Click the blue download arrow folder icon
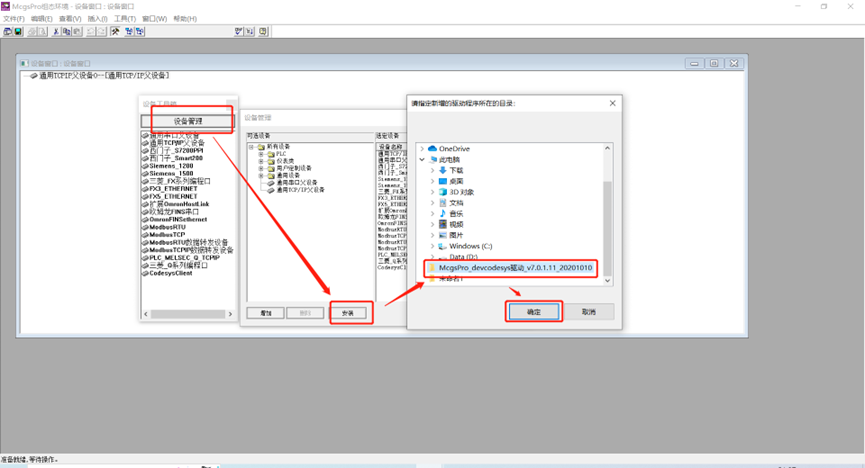The image size is (865, 468). [442, 170]
